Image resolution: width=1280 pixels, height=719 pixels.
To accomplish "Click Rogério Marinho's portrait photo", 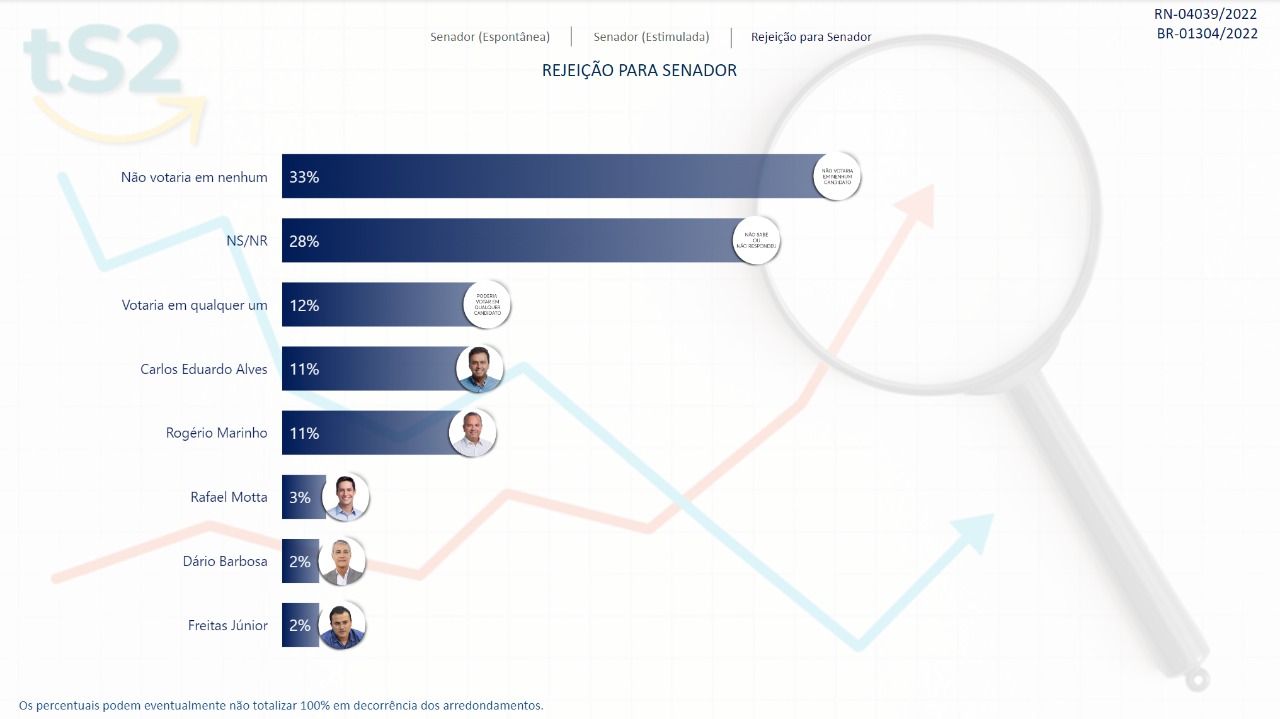I will (472, 433).
